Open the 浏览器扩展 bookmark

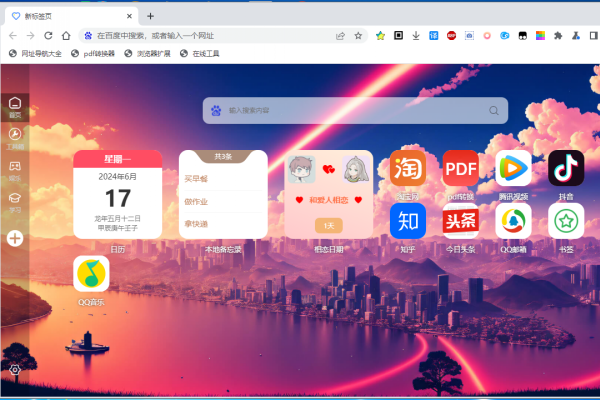click(x=148, y=54)
